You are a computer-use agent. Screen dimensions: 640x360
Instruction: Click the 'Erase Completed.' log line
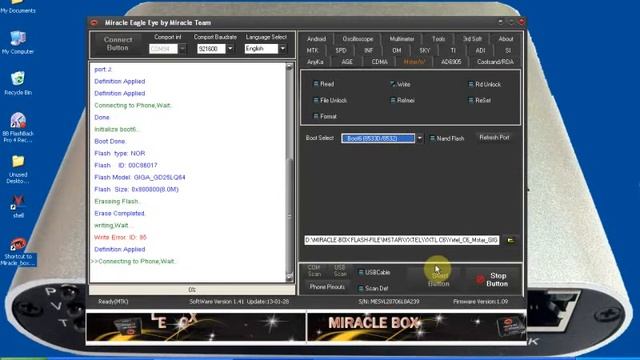(x=120, y=213)
